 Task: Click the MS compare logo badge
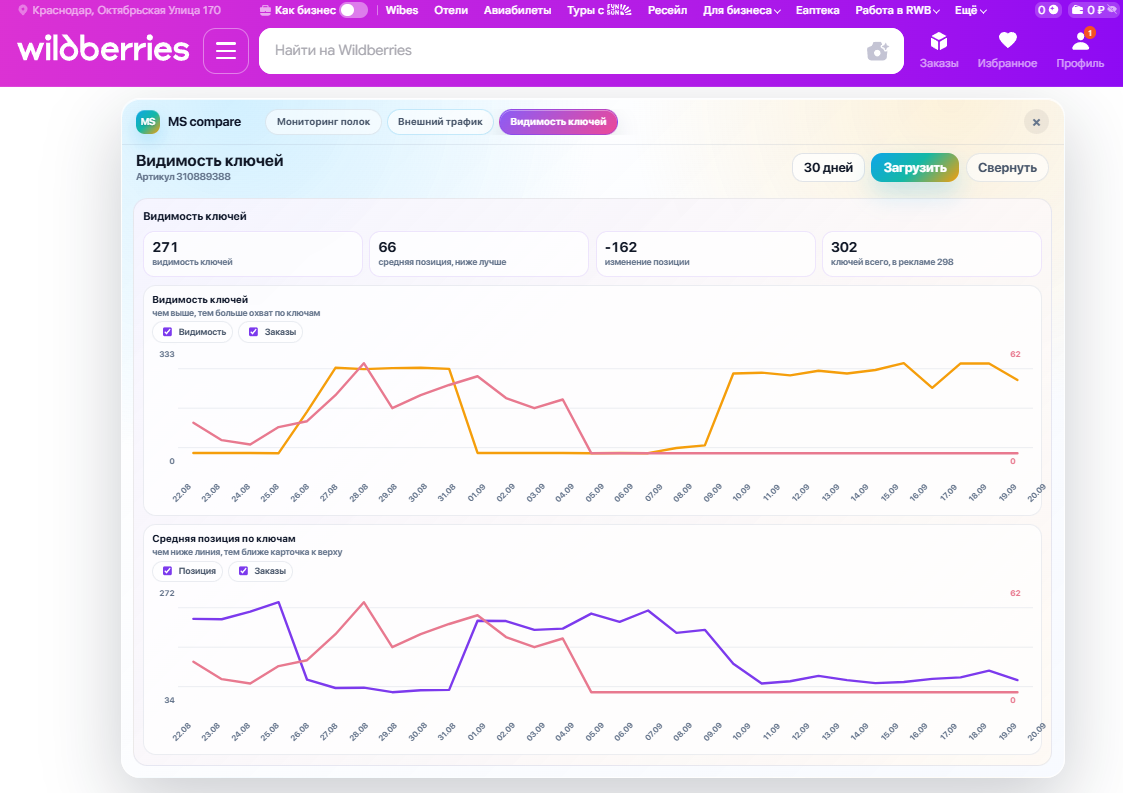point(148,122)
